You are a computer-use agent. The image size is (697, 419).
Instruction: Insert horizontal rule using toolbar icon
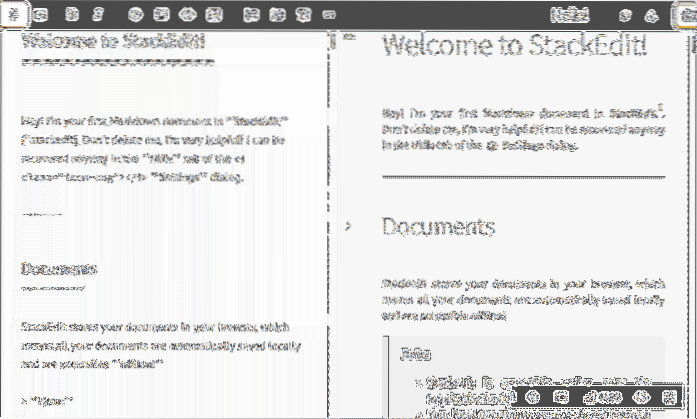point(329,15)
